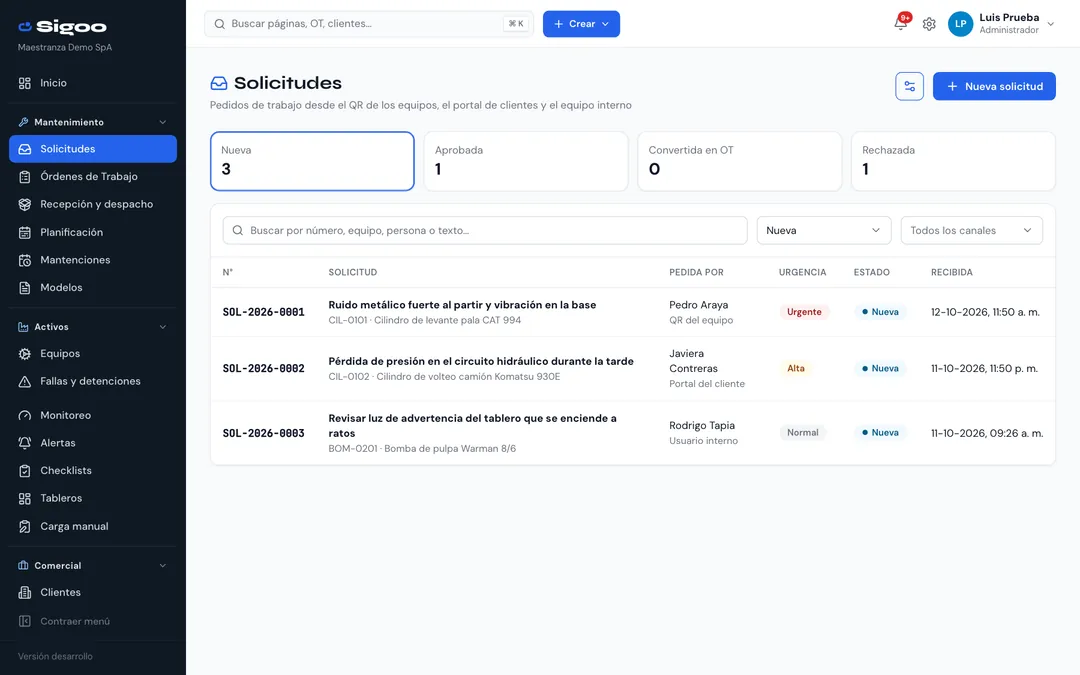Screen dimensions: 1080x675
Task: Click the Mantenciones calendar-clock icon
Action: point(25,260)
